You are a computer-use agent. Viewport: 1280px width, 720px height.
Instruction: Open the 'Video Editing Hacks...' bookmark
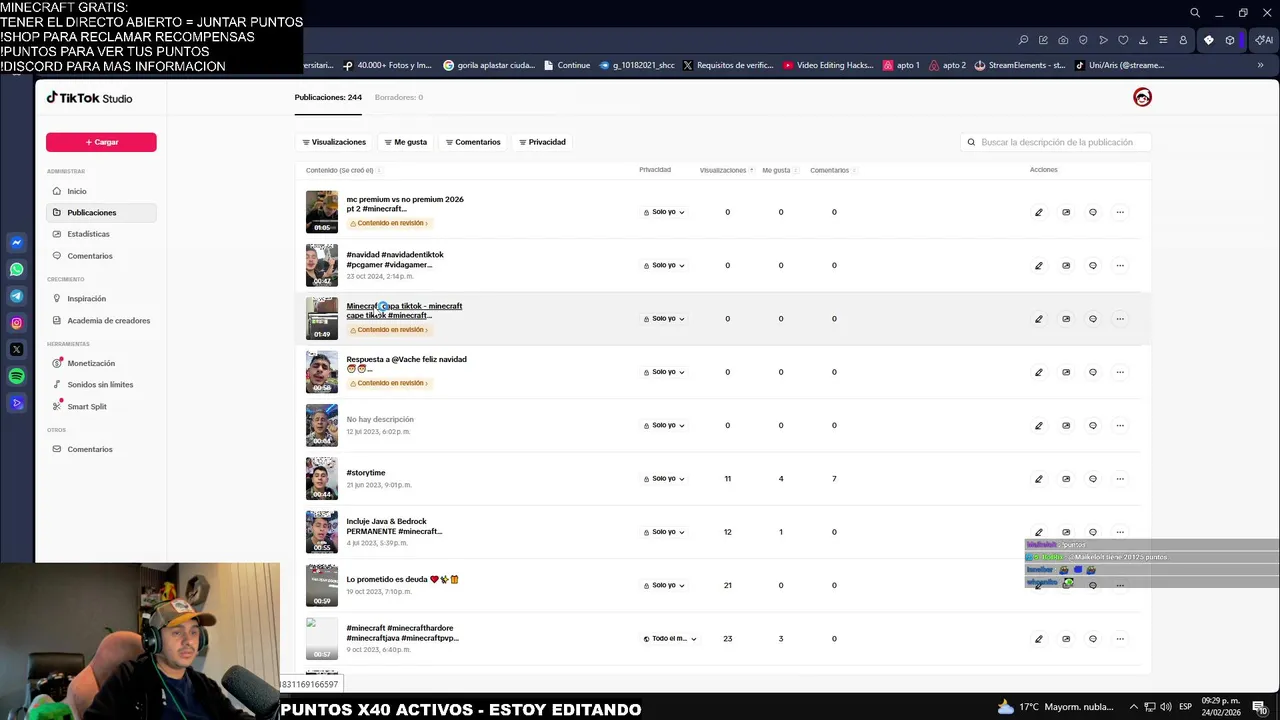829,65
